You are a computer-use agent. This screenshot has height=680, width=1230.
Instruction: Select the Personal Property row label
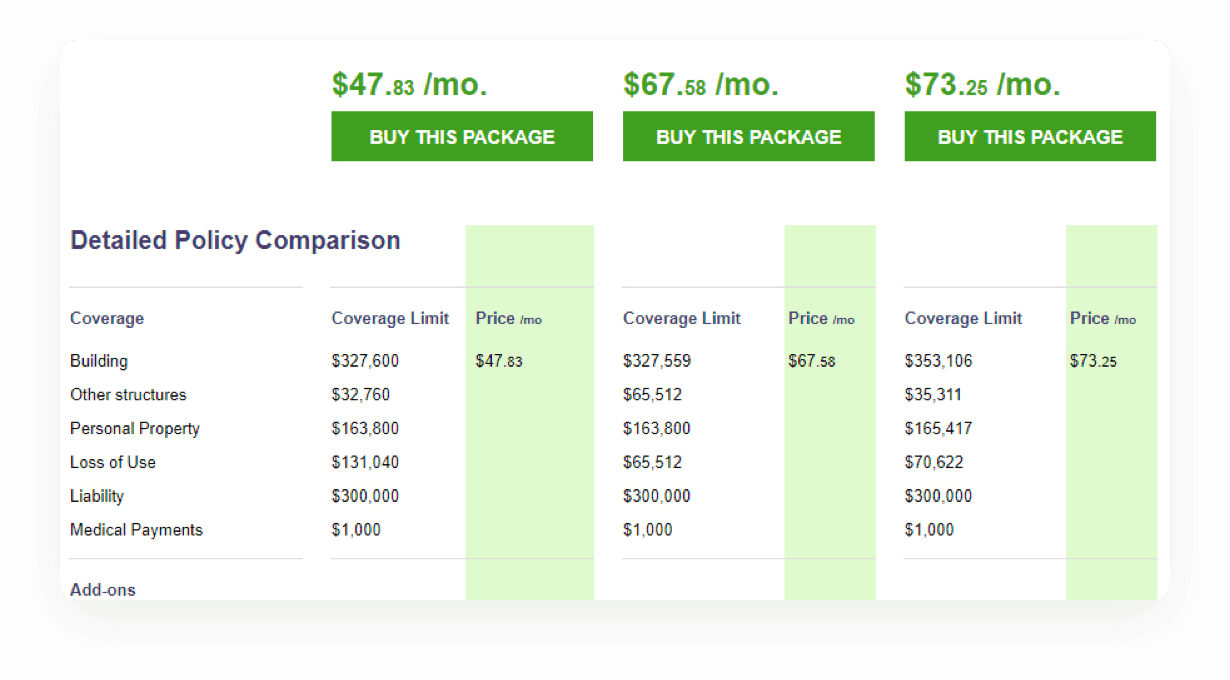point(135,429)
